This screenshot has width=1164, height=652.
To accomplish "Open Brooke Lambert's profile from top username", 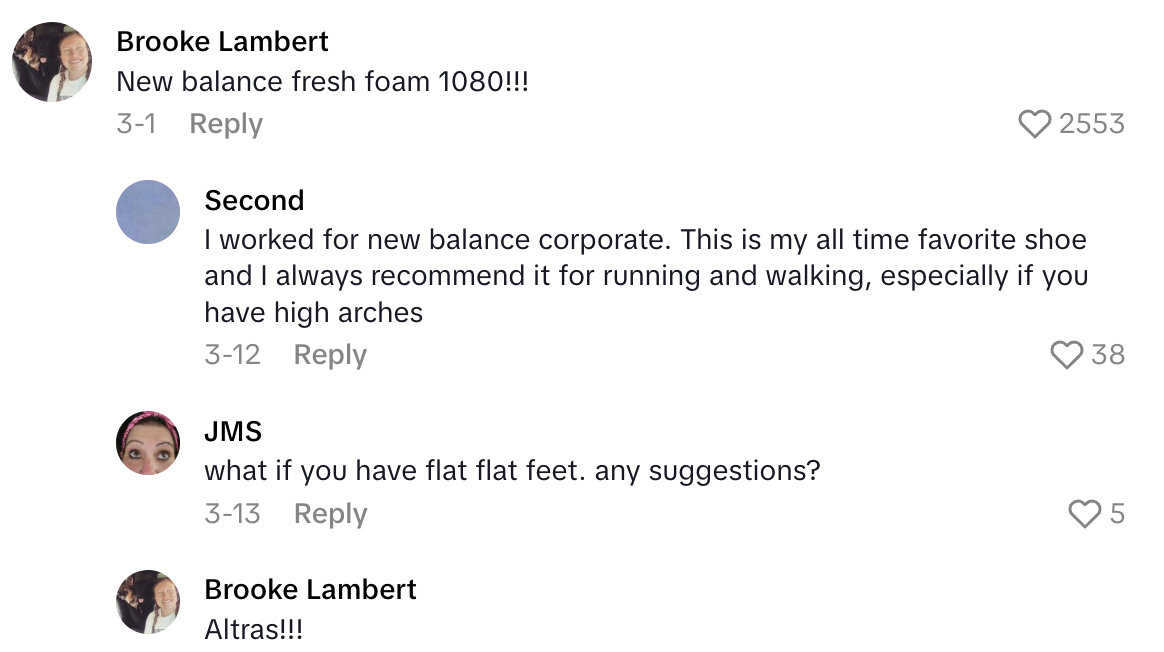I will point(222,42).
